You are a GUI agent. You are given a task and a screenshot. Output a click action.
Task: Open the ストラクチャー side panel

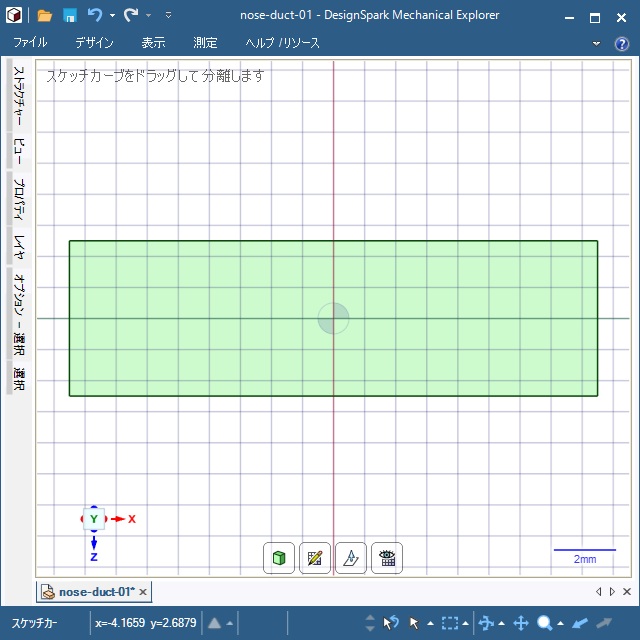coord(19,98)
